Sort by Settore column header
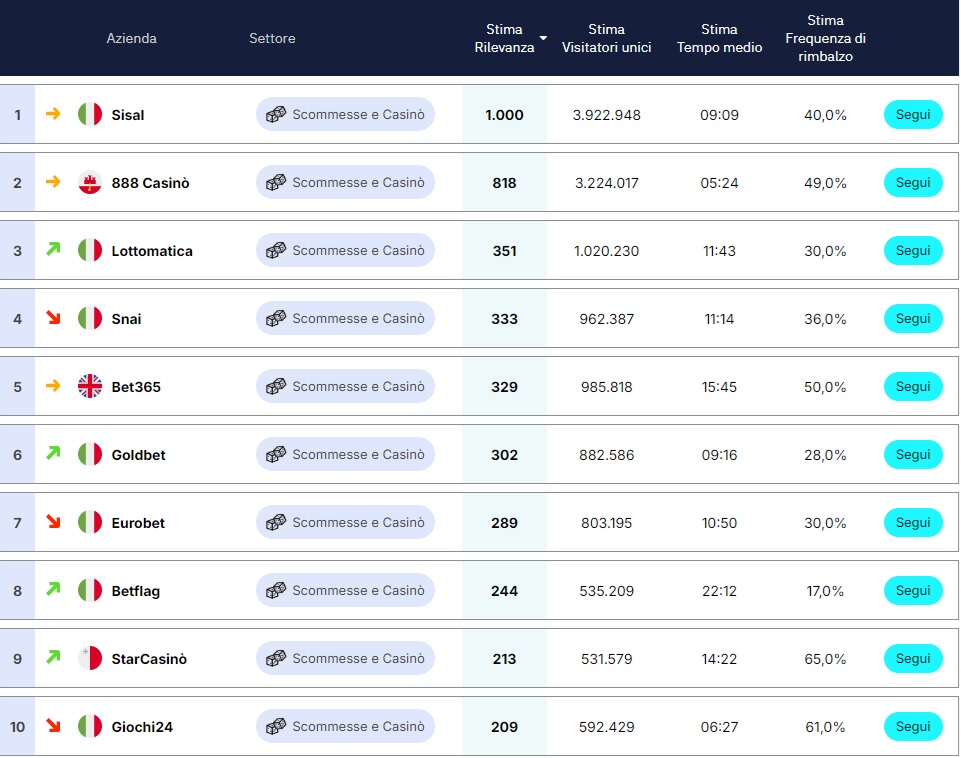 pyautogui.click(x=272, y=38)
